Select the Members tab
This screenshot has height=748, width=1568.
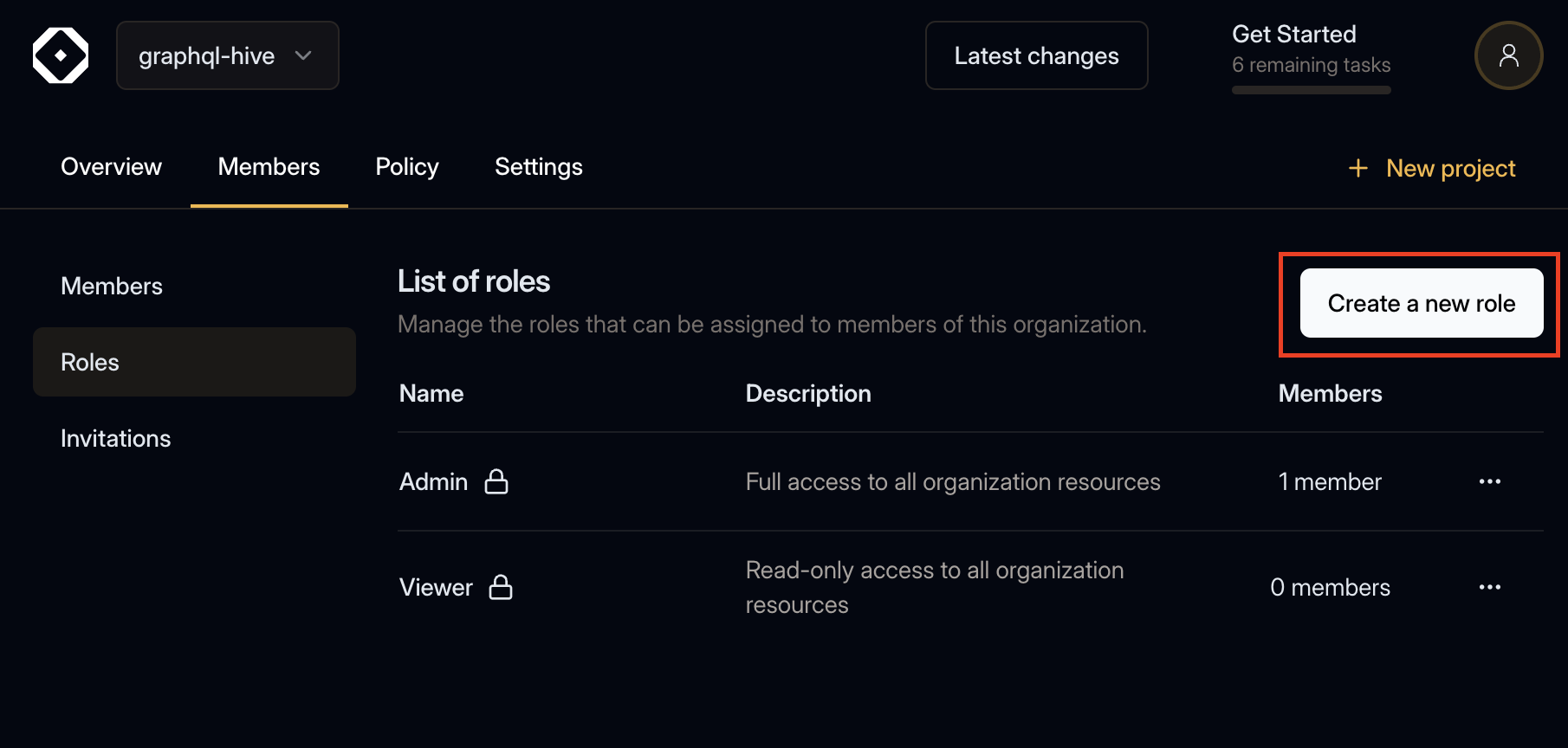pos(269,166)
